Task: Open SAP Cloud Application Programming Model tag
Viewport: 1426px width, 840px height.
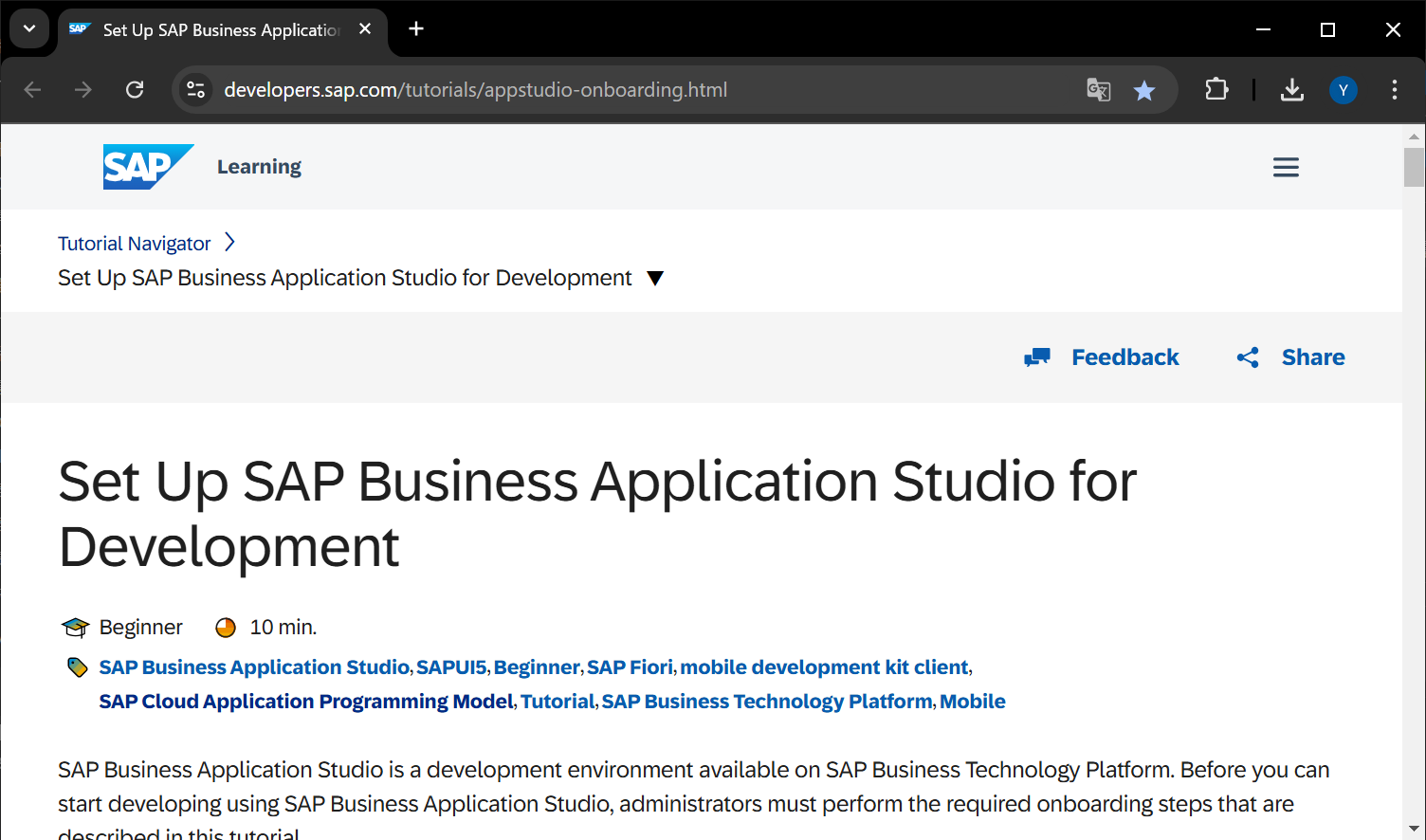Action: tap(306, 702)
